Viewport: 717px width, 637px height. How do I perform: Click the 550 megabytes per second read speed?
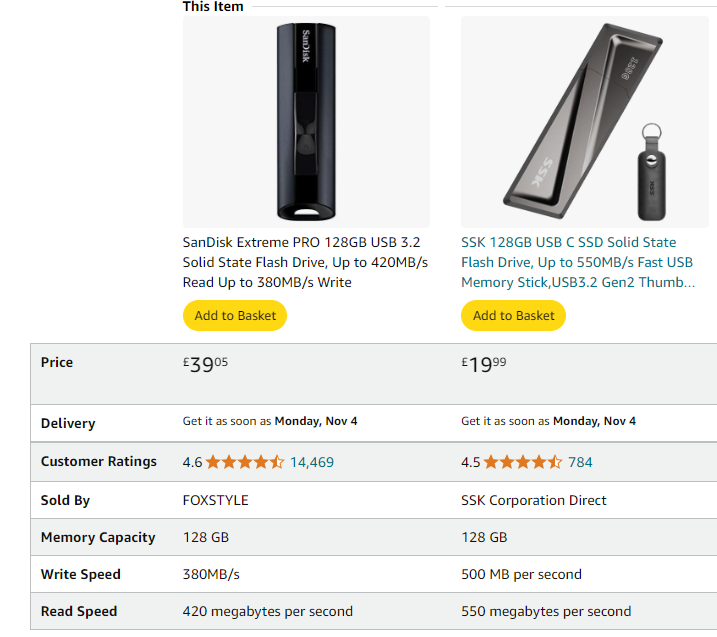pyautogui.click(x=546, y=611)
